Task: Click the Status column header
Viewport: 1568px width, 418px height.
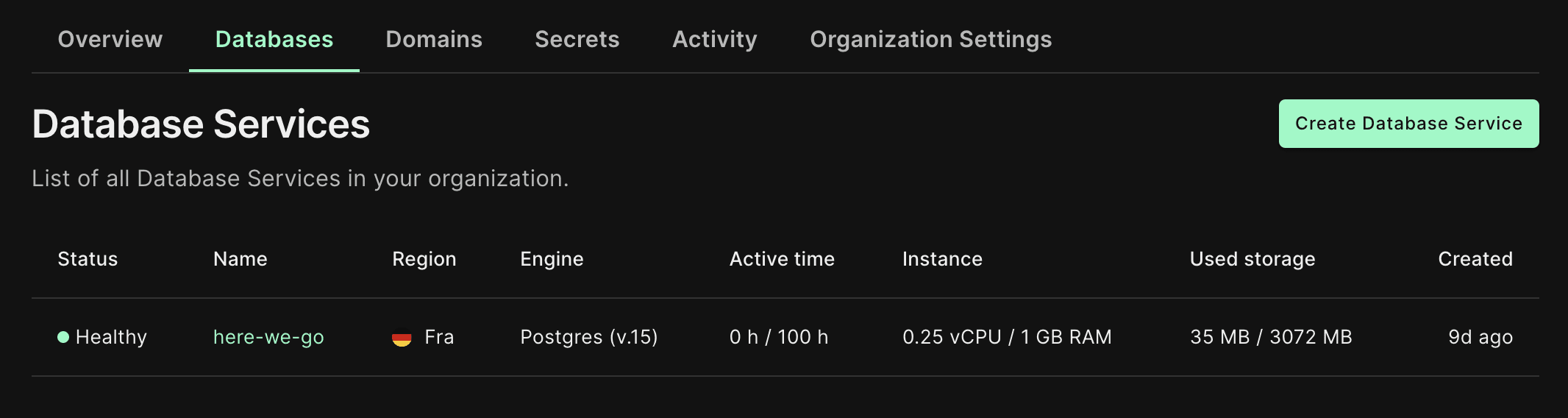Action: pos(88,259)
